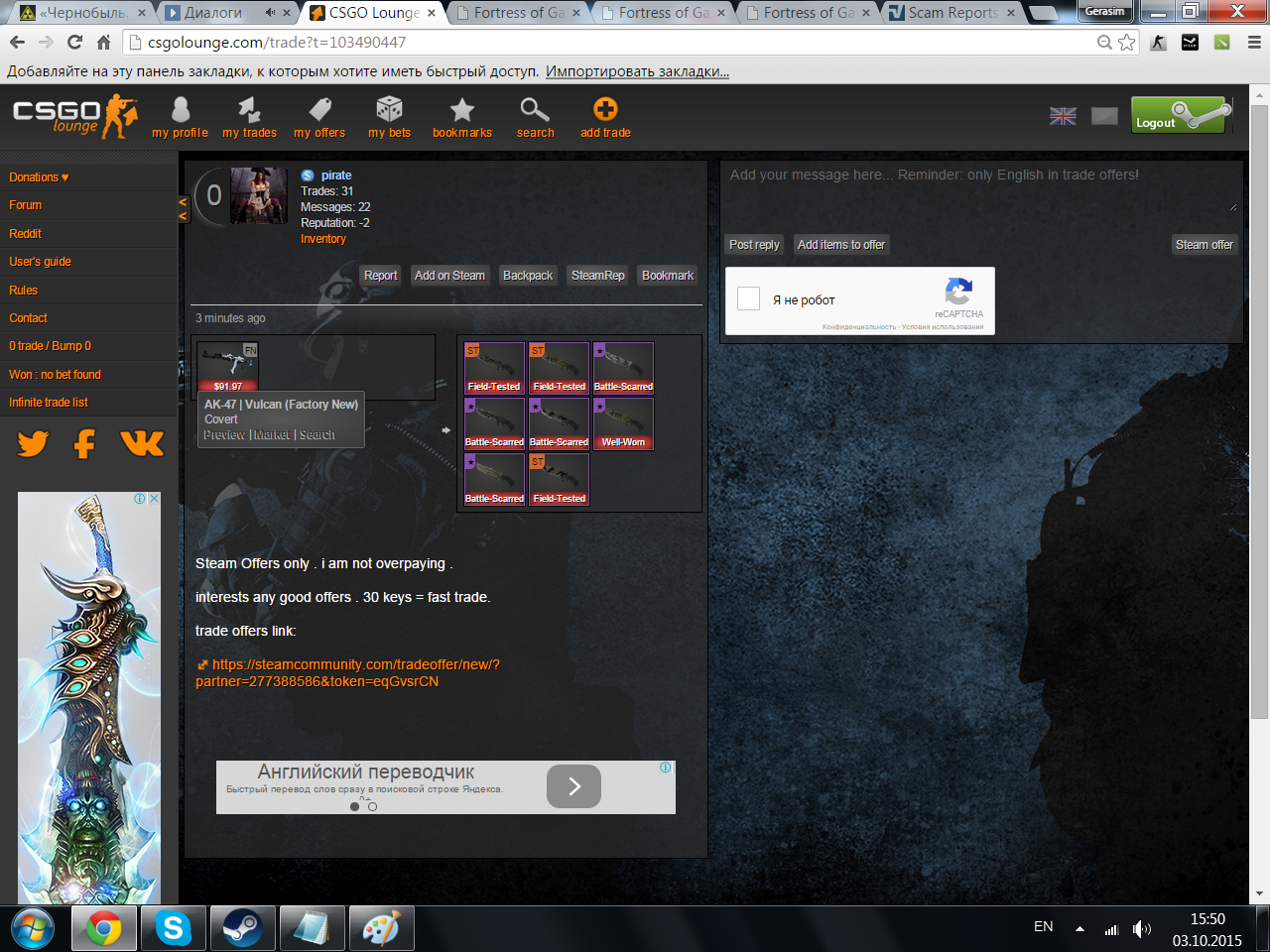1270x952 pixels.
Task: Open Reddit in the sidebar menu
Action: click(26, 234)
